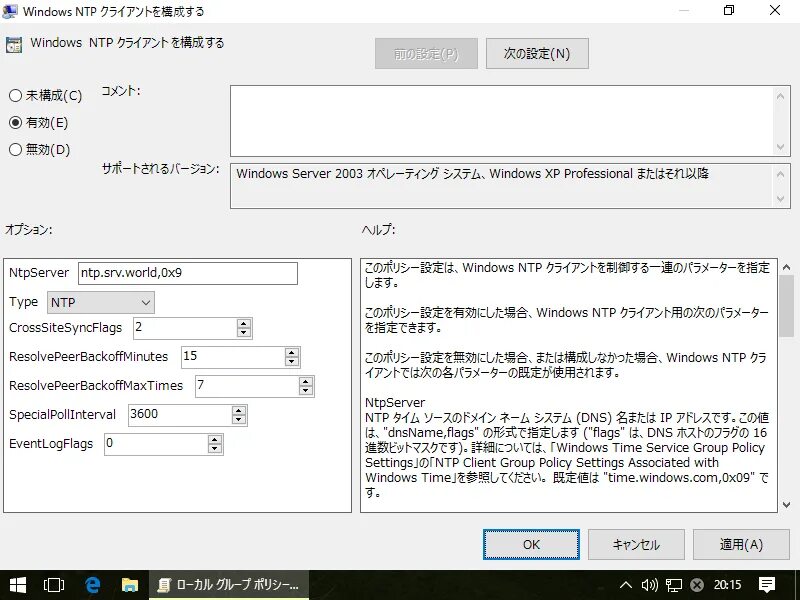Increase ResolvePeerBackoffMaxTimes with up arrow
The image size is (800, 600).
tap(306, 381)
